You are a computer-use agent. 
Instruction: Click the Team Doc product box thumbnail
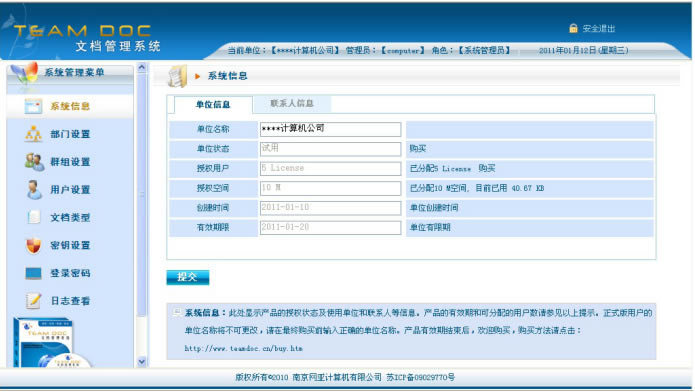pos(51,342)
